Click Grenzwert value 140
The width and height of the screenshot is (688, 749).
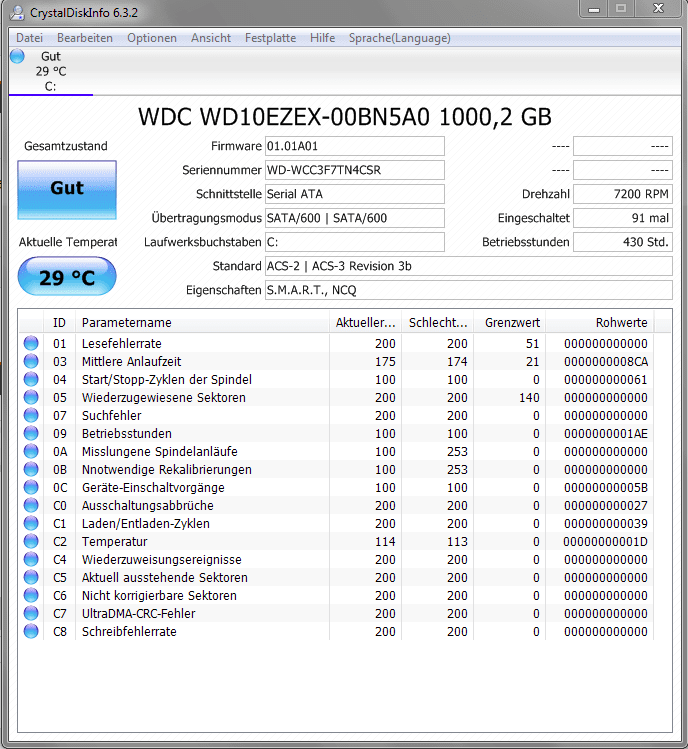[529, 397]
